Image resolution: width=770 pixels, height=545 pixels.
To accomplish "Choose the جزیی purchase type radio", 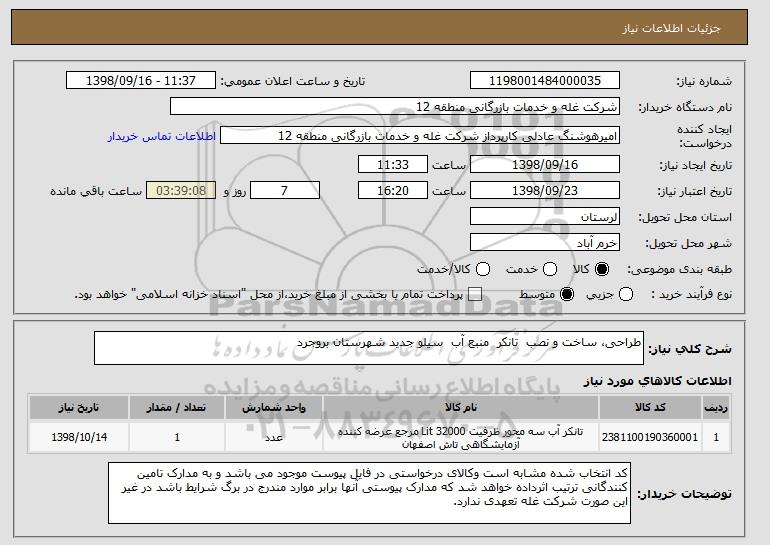I will pos(626,295).
